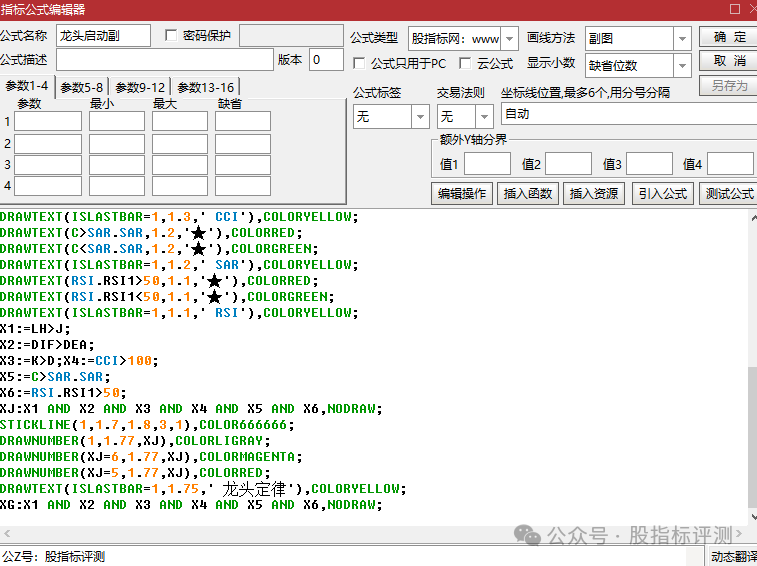Click the DRAWTEXT line with ' CCI'
The height and width of the screenshot is (566, 757).
[179, 217]
